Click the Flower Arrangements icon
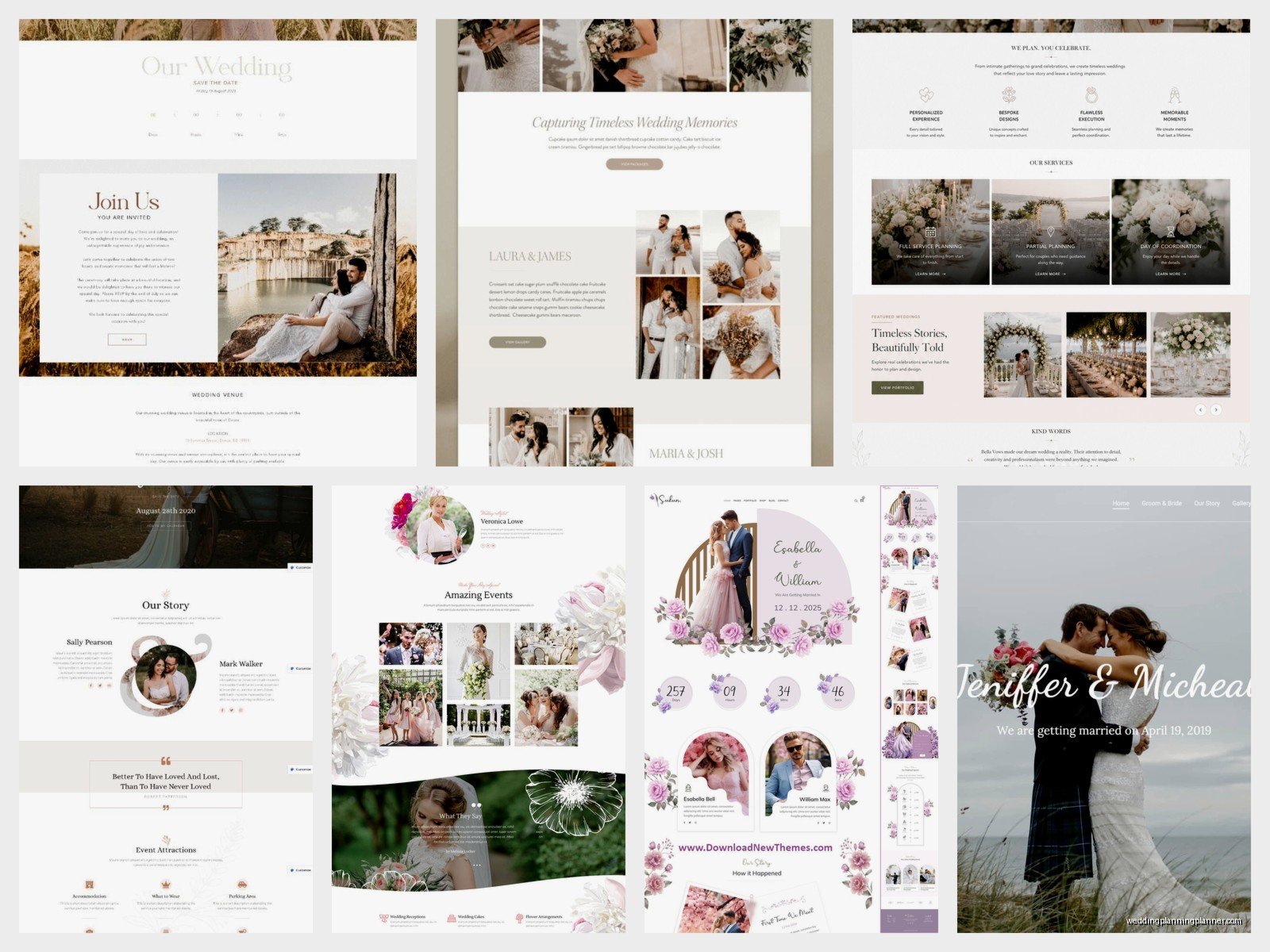 tap(520, 918)
